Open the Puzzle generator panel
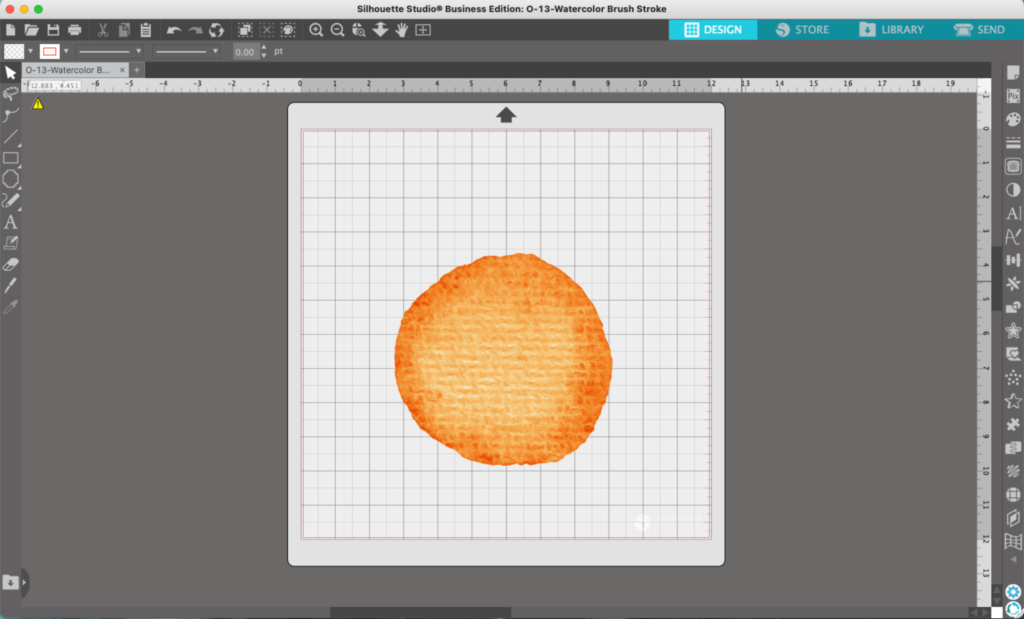 coord(1013,424)
